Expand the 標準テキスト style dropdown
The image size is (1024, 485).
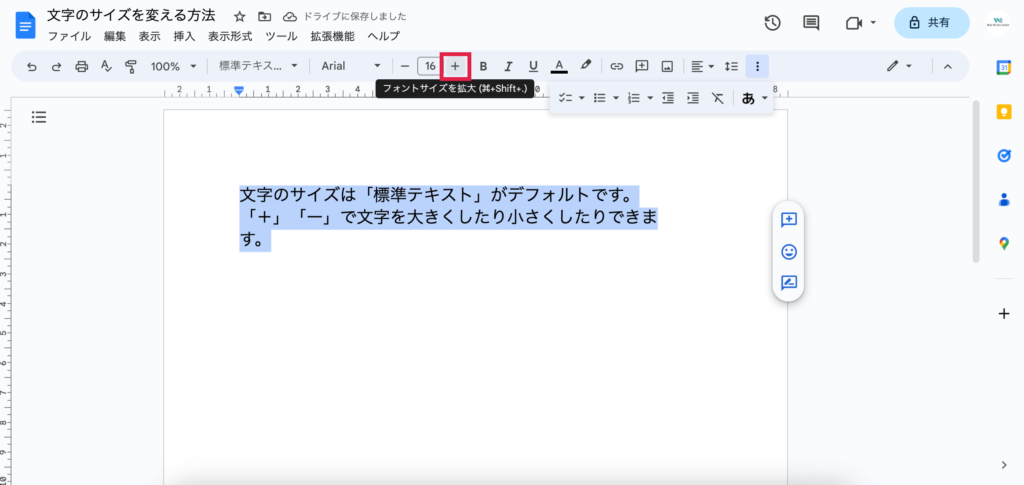point(258,66)
